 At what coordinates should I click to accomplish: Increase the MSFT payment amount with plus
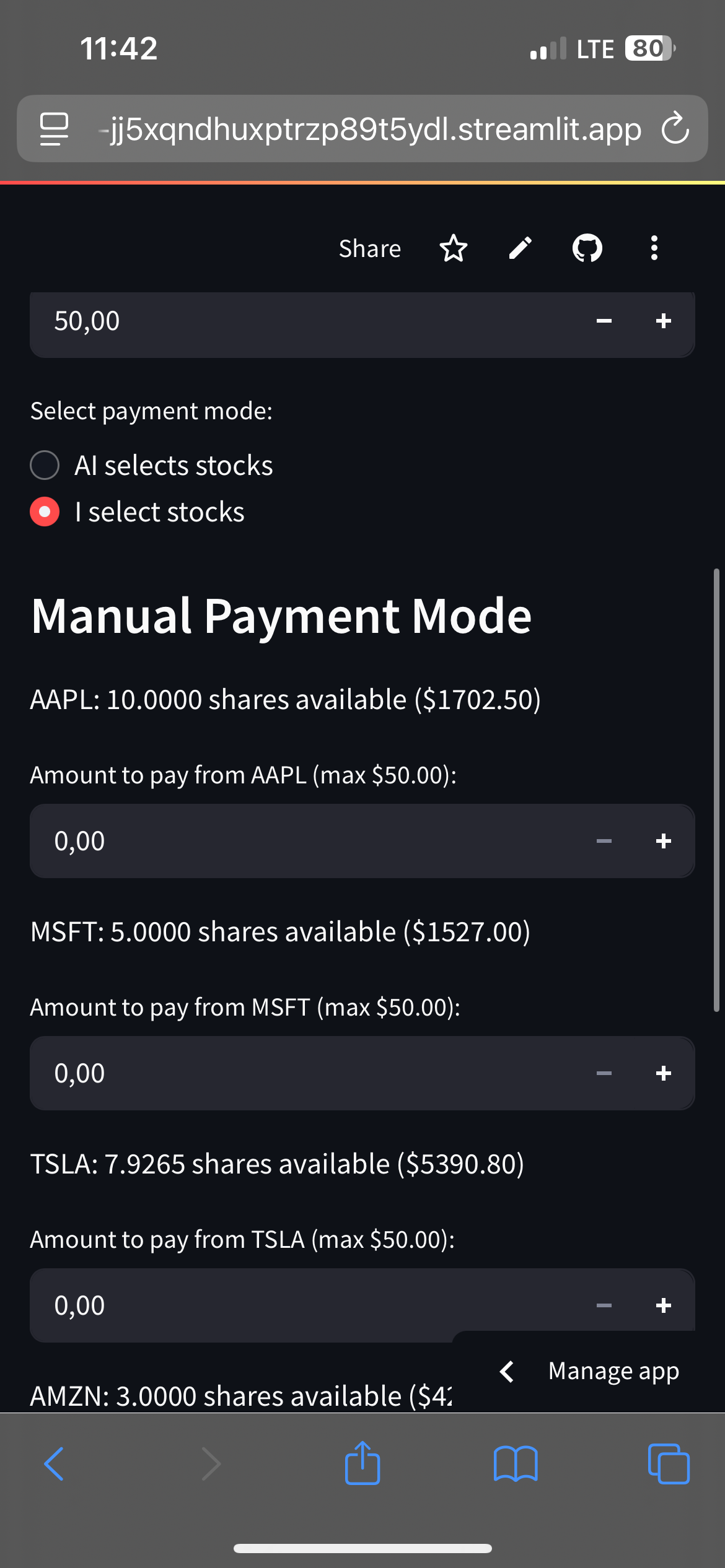663,1073
